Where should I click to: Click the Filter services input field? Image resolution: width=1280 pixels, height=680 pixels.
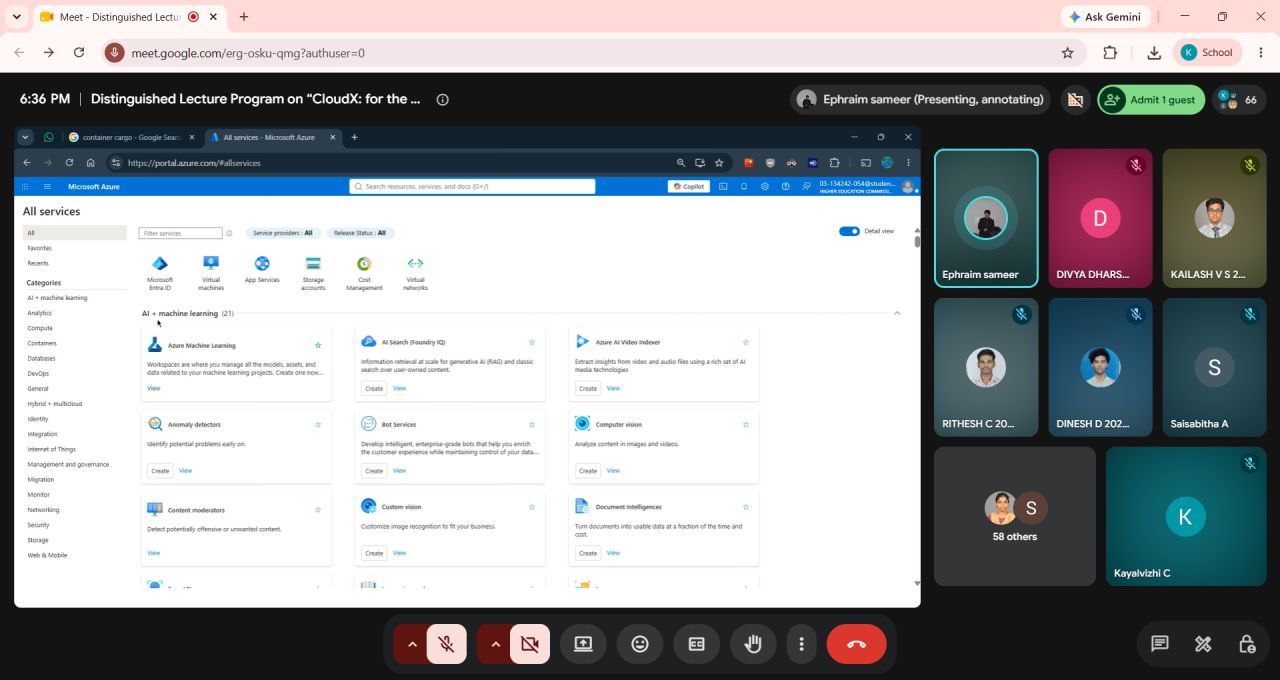pyautogui.click(x=180, y=233)
